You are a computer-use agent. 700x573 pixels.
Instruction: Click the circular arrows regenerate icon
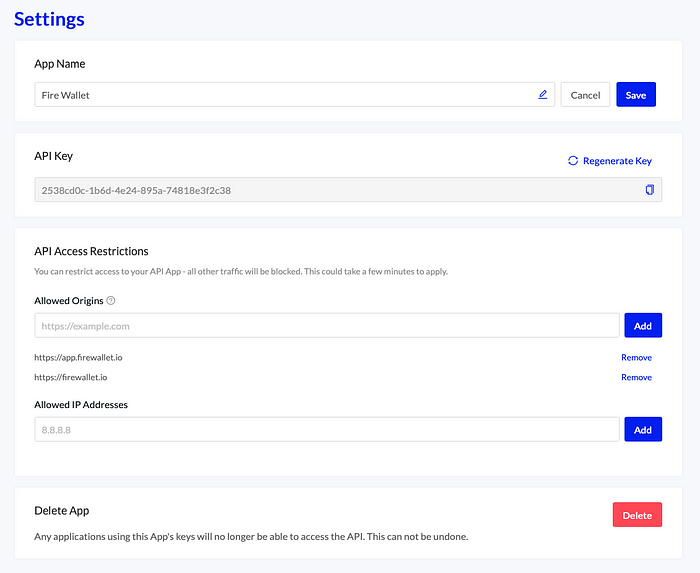pyautogui.click(x=573, y=161)
